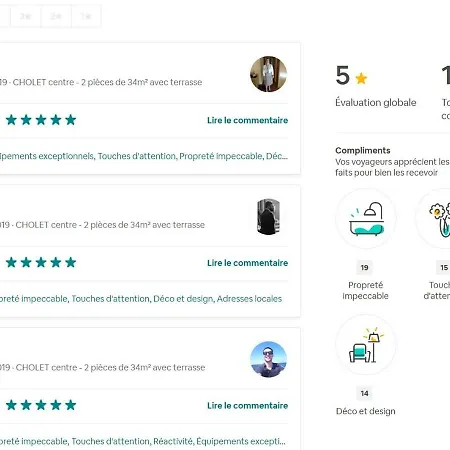Image resolution: width=450 pixels, height=450 pixels.
Task: Filter reviews with the 2-star tab
Action: [x=56, y=16]
